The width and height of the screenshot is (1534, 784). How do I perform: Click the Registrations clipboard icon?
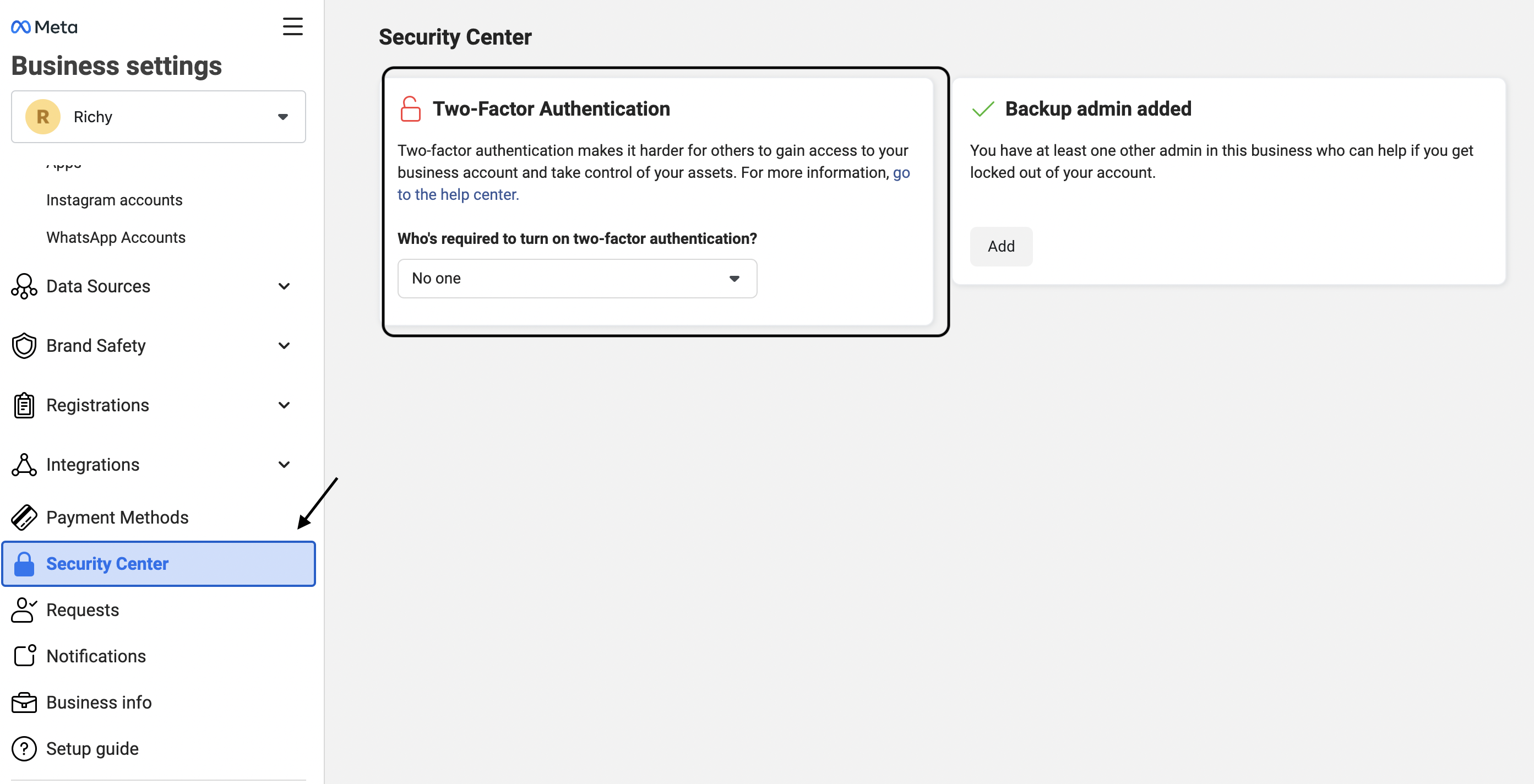(x=24, y=405)
